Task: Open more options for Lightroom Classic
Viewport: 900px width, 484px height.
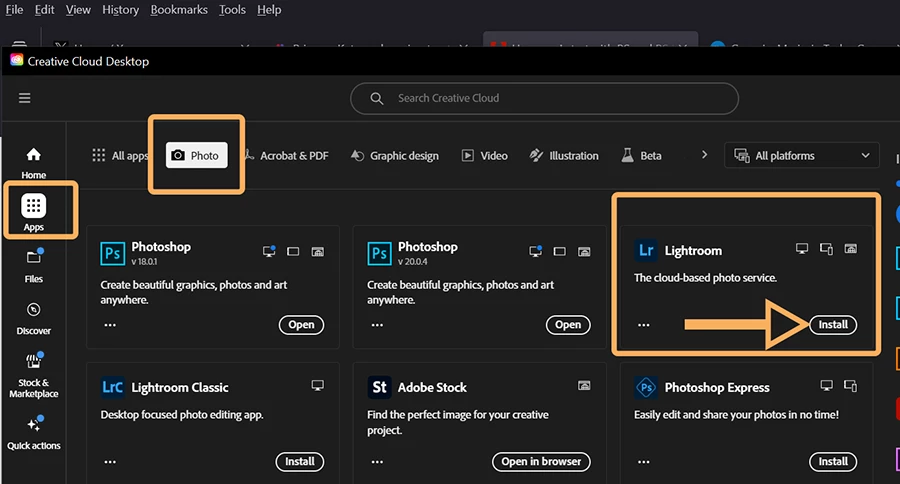Action: (110, 462)
